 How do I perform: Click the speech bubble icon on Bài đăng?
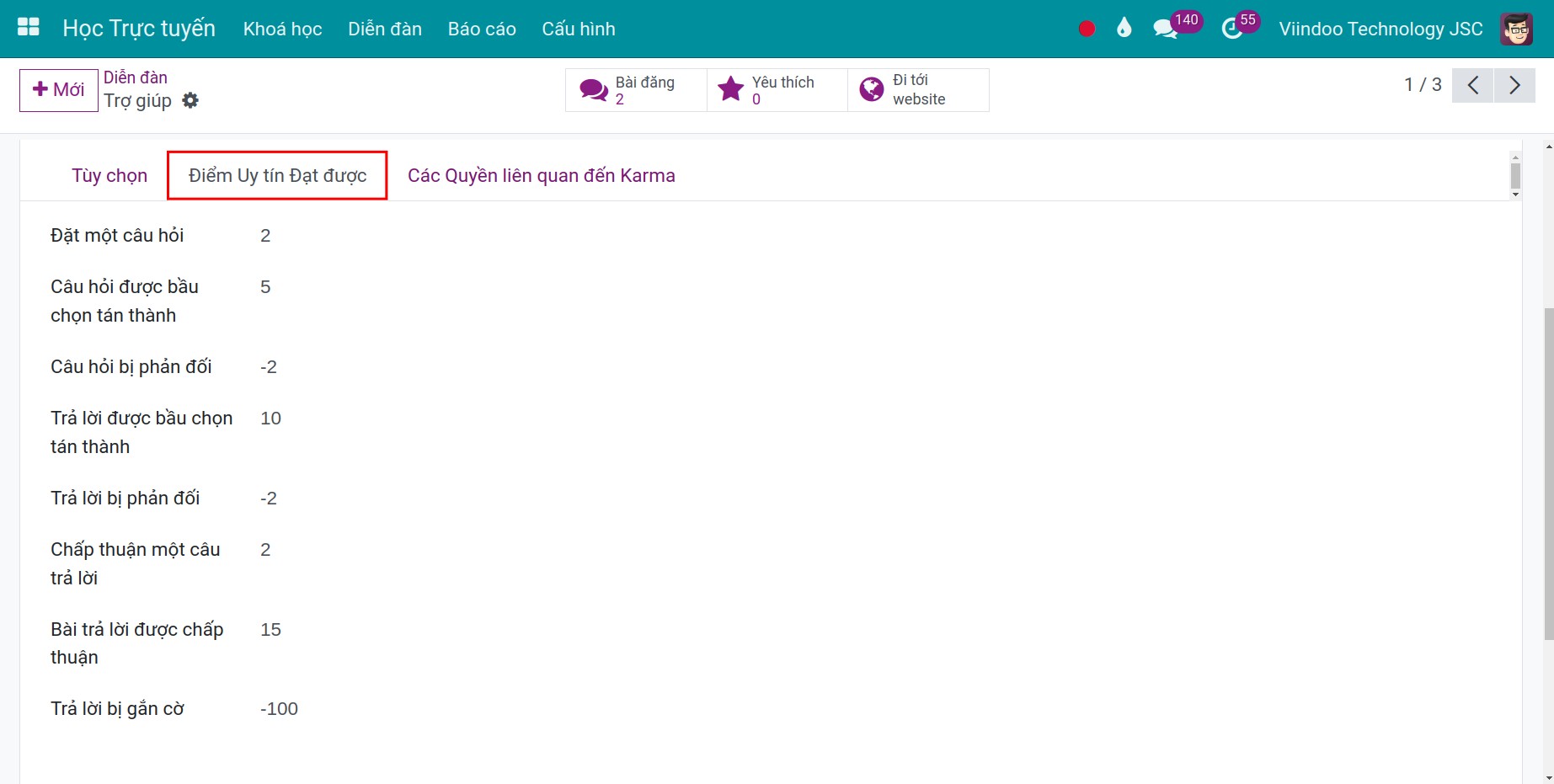[593, 89]
